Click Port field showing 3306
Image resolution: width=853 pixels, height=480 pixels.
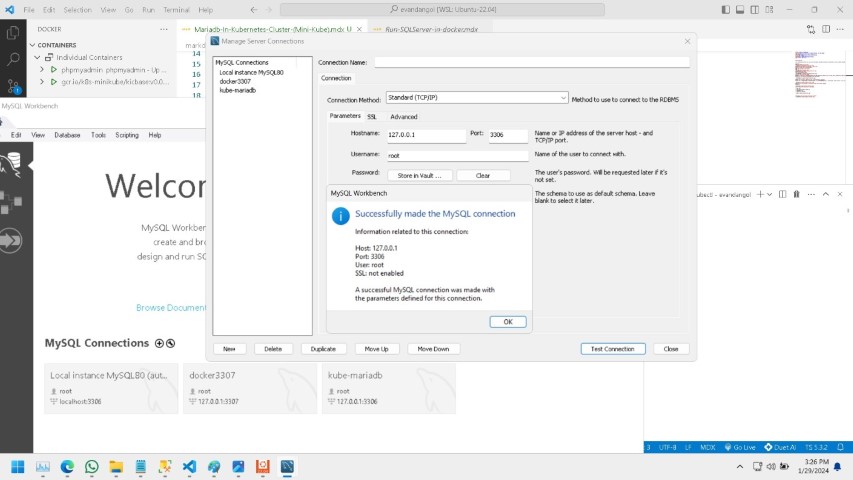508,135
